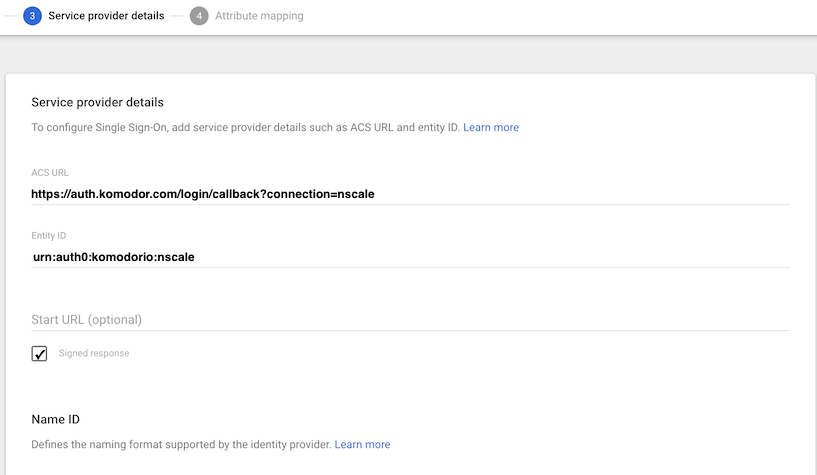
Task: Toggle the Signed response checkbox
Action: pyautogui.click(x=40, y=353)
